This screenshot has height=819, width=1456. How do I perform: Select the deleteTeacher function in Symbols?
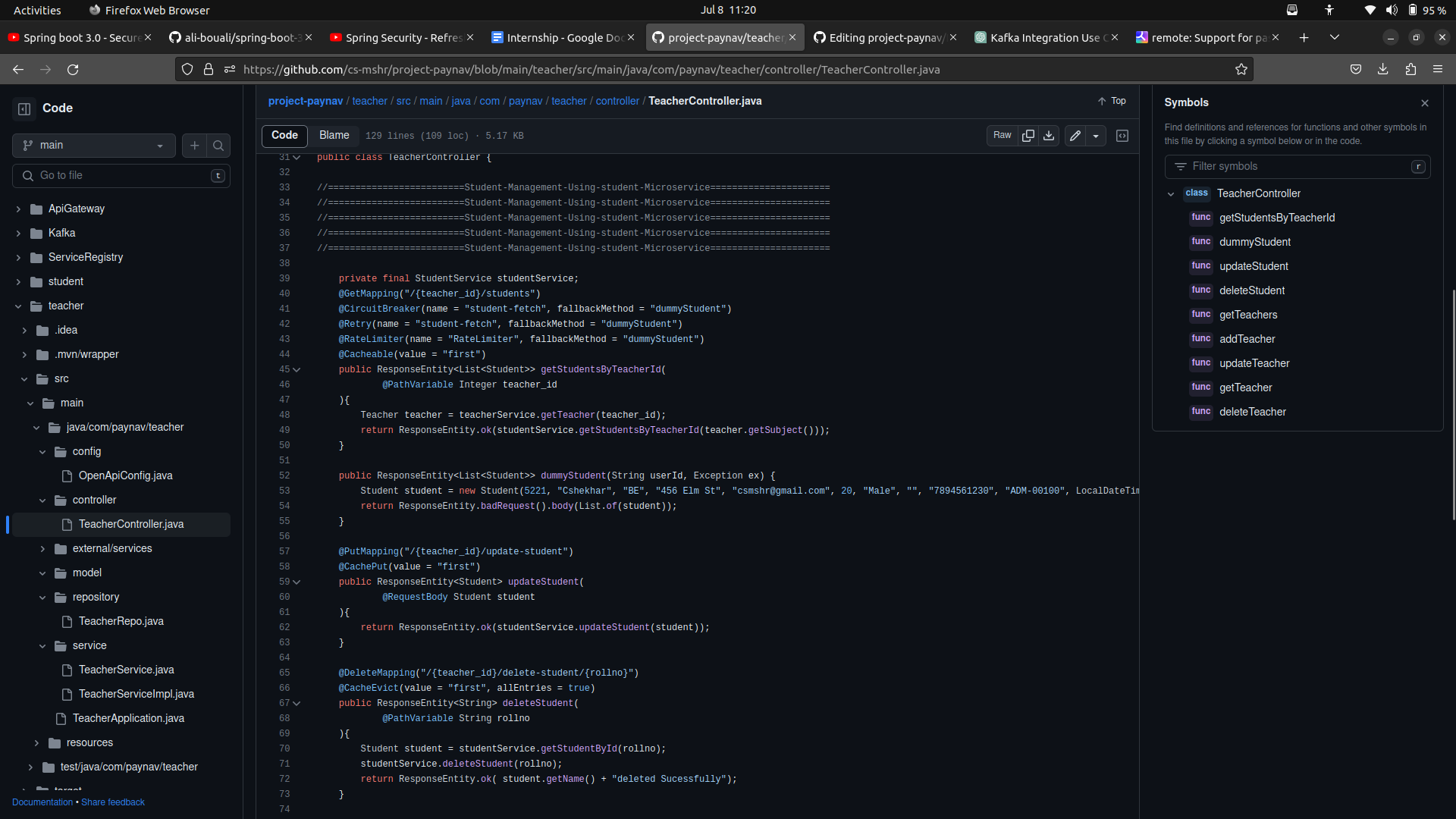click(1253, 412)
